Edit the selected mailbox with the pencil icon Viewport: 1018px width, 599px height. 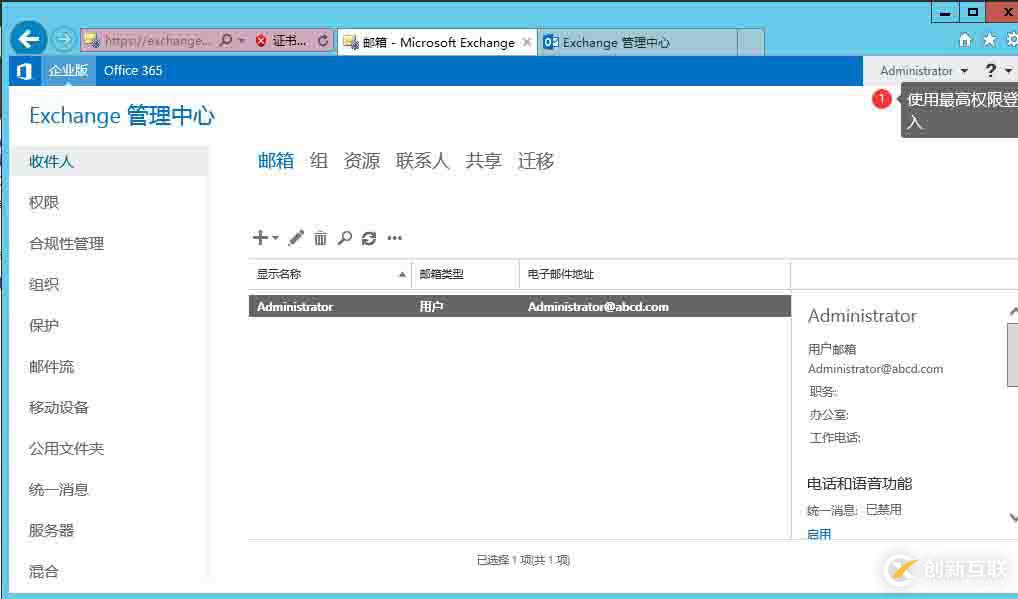pos(296,238)
